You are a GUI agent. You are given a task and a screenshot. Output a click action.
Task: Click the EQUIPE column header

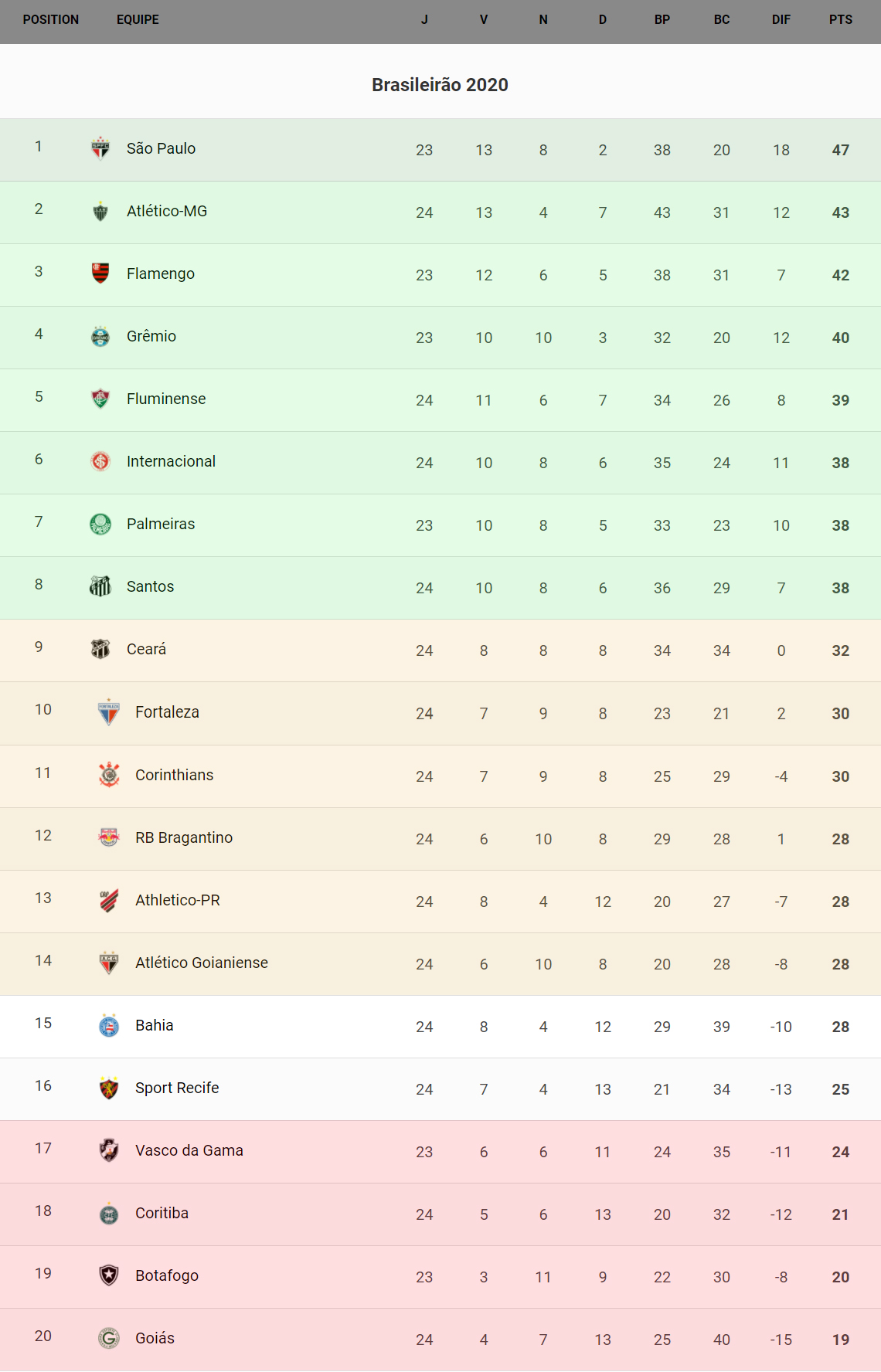(x=138, y=19)
